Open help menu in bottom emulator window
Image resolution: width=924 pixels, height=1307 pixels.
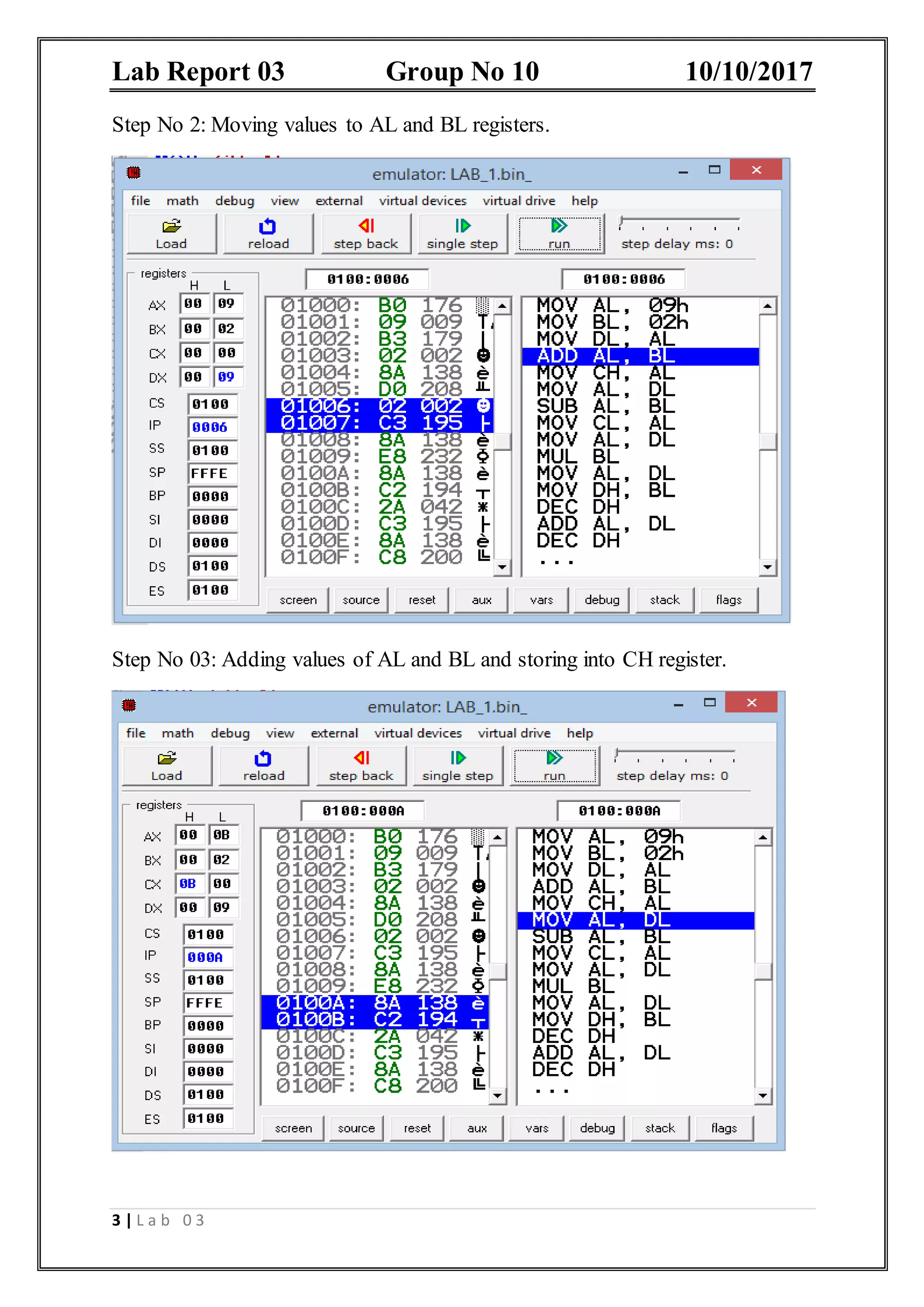click(580, 733)
